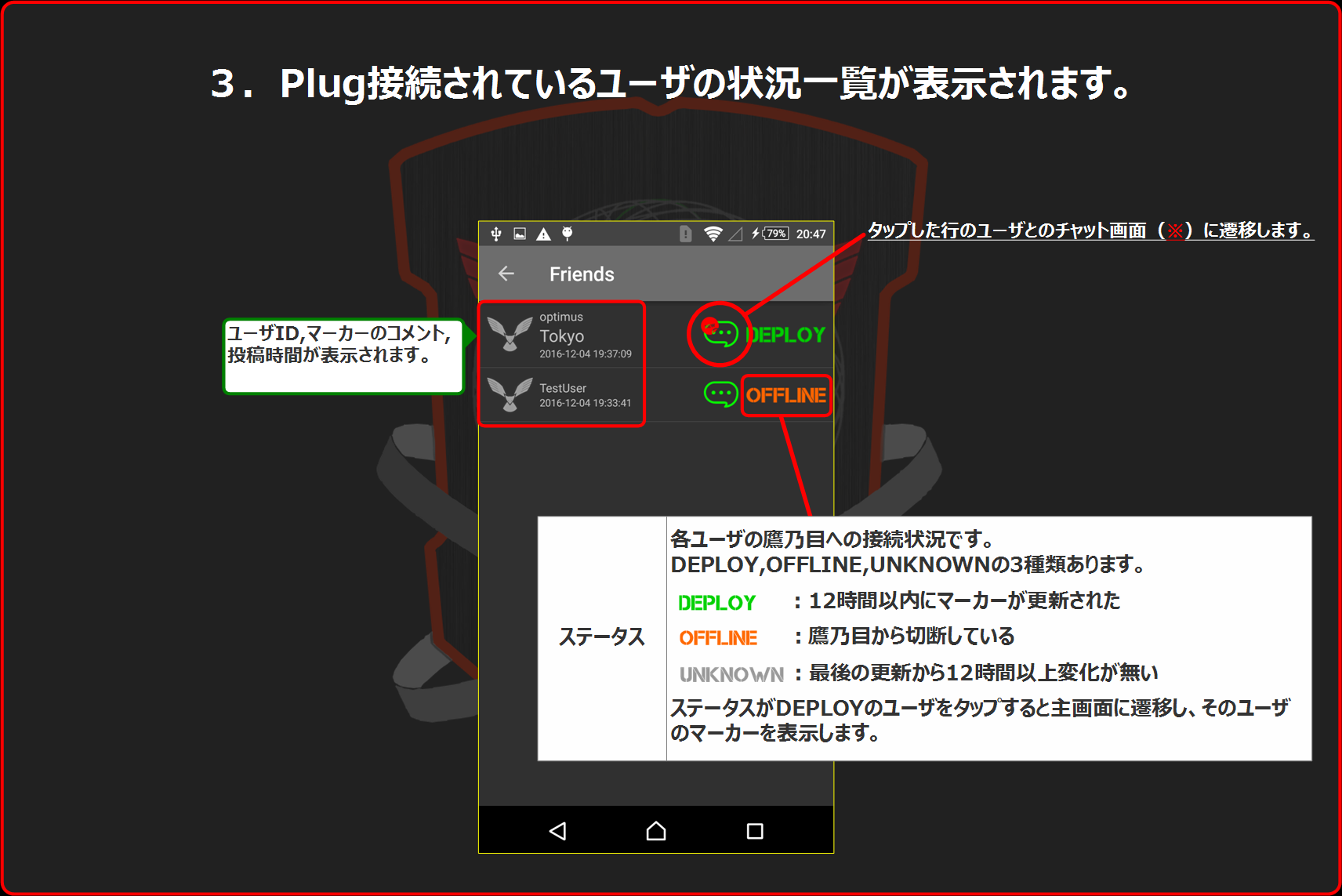This screenshot has height=896, width=1342.
Task: Tap the back arrow in Friends header
Action: tap(506, 274)
